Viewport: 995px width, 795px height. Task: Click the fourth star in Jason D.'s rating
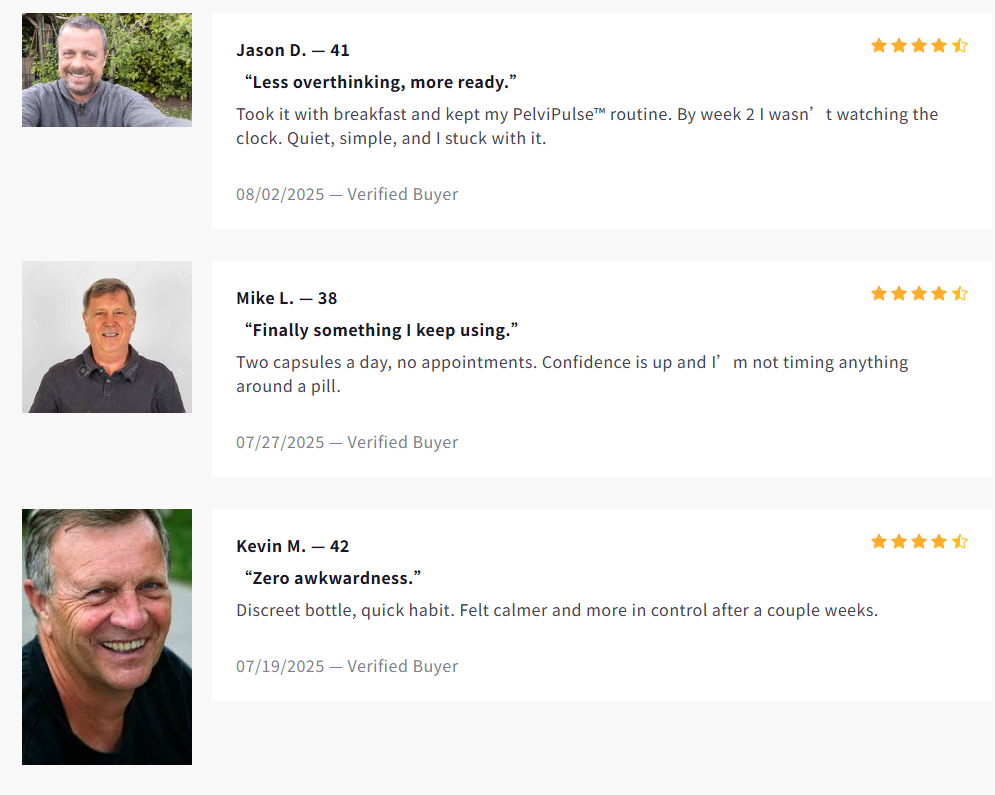[939, 45]
